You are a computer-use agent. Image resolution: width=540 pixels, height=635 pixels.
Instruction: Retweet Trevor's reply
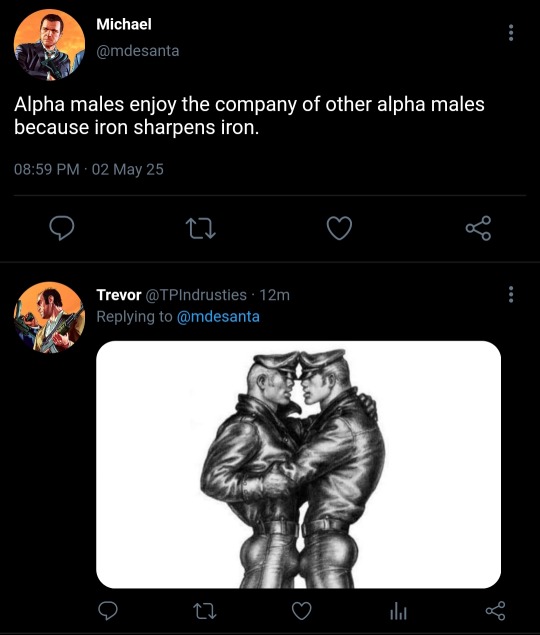coord(205,611)
